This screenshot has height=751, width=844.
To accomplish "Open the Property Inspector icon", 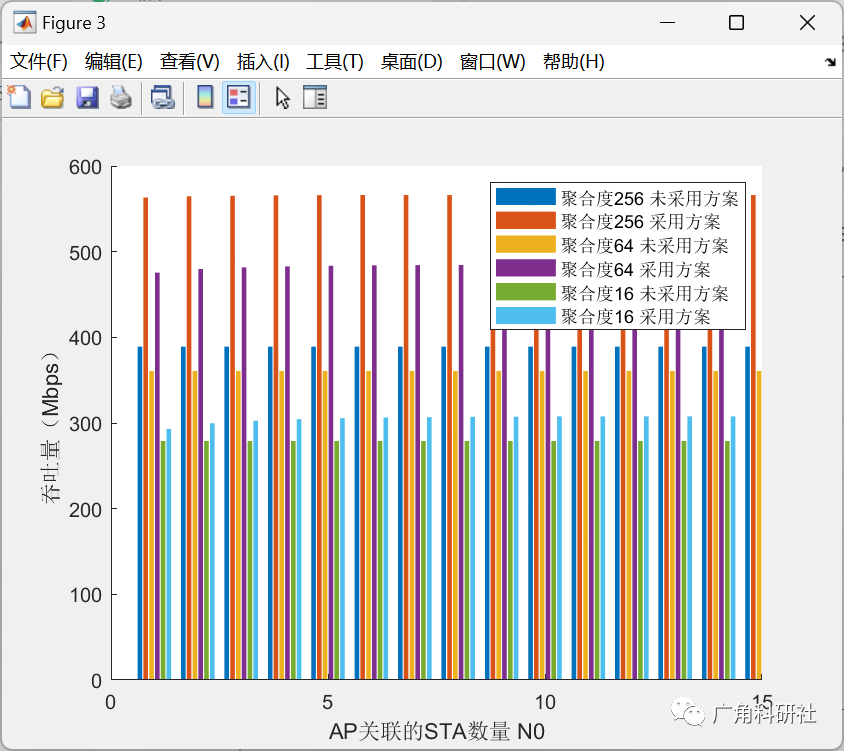I will (315, 98).
